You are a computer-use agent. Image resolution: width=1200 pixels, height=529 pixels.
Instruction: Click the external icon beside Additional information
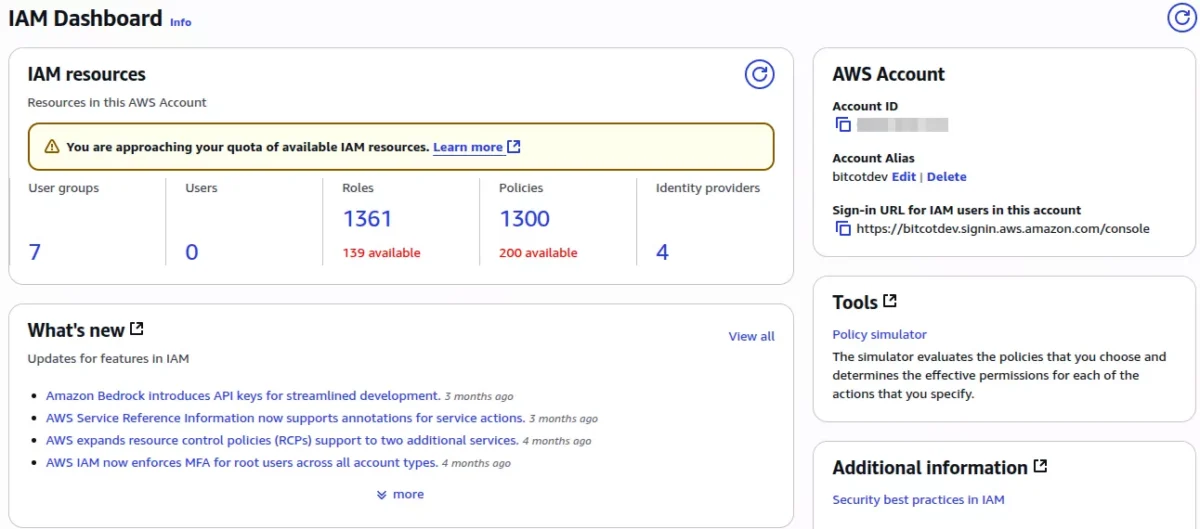[x=1040, y=467]
